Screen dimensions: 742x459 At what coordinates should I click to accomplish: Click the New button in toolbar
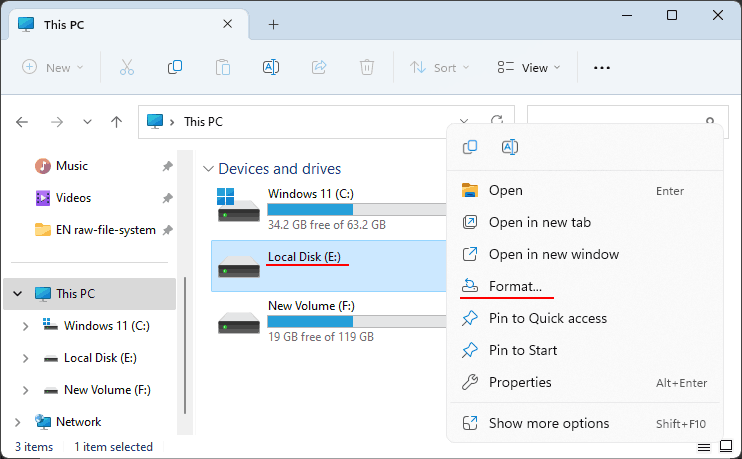tap(53, 67)
